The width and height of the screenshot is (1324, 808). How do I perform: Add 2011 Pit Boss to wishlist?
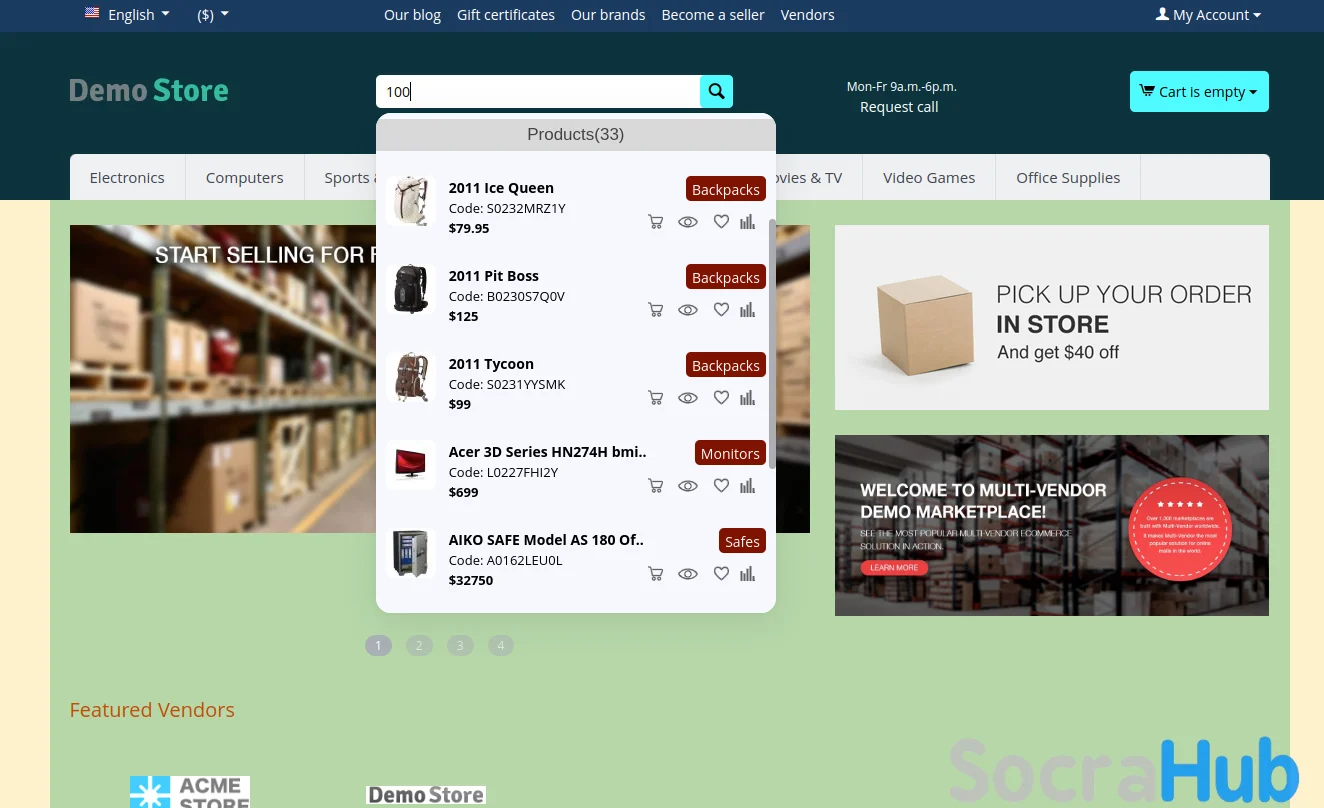click(x=721, y=309)
